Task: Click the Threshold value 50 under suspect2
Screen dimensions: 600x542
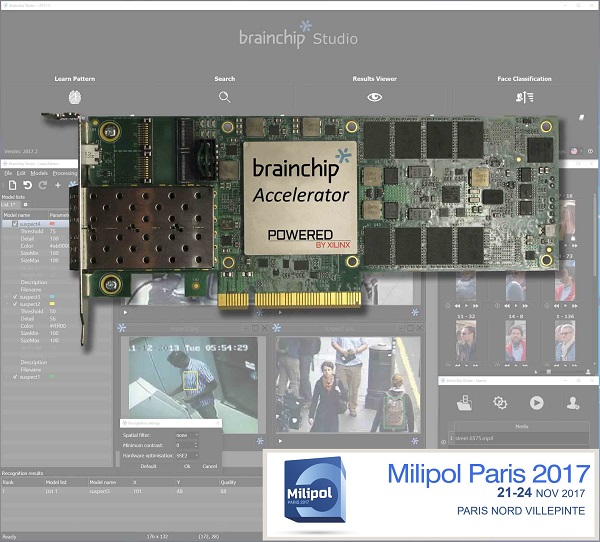Action: coord(52,311)
